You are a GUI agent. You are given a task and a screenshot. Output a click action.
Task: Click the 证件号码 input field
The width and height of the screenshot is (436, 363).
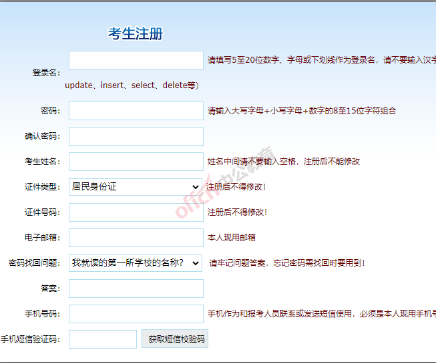tap(136, 212)
